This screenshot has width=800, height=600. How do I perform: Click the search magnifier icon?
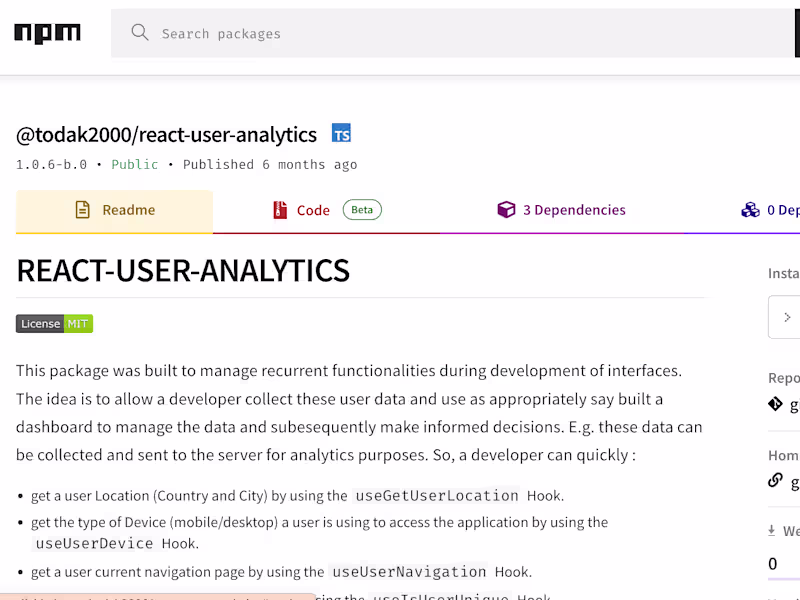tap(140, 33)
